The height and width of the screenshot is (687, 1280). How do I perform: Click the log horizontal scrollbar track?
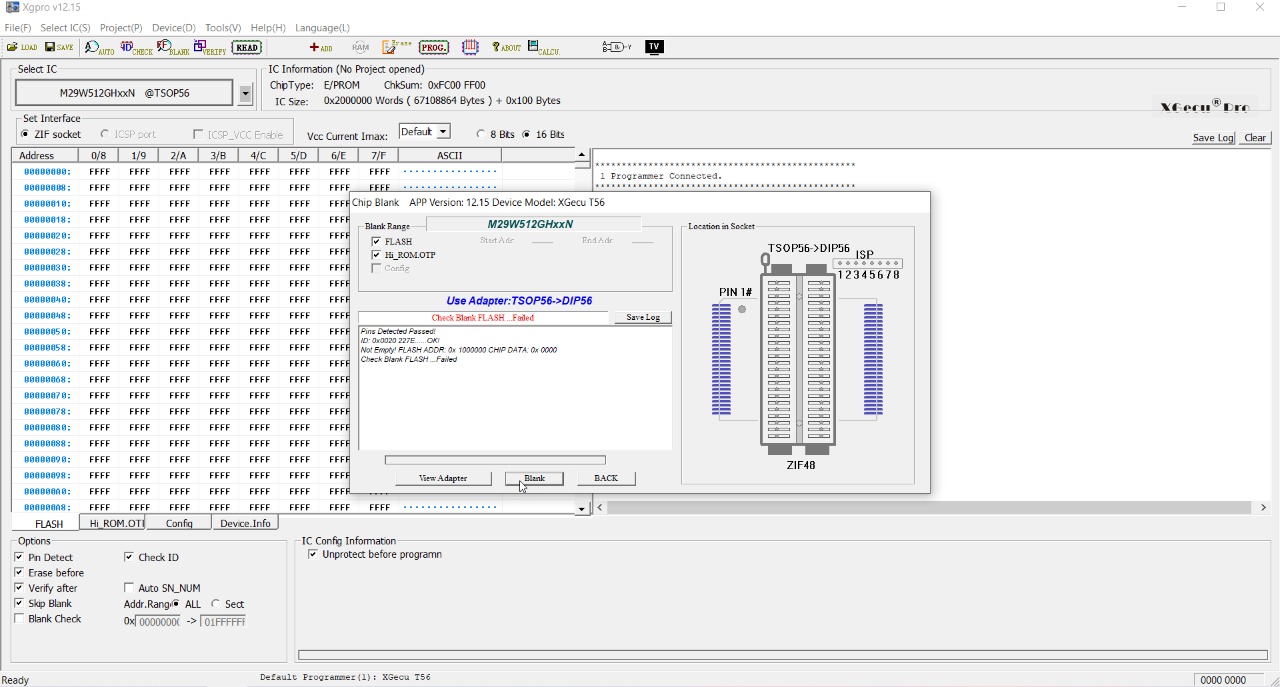[x=930, y=508]
